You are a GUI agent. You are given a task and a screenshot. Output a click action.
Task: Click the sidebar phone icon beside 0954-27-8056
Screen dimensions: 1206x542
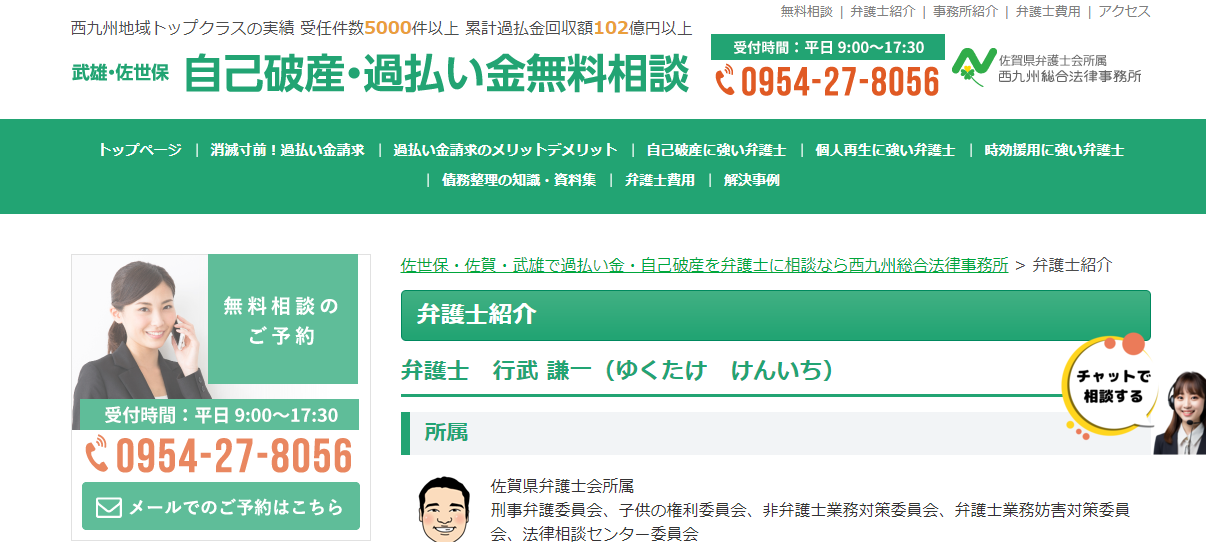tap(97, 456)
